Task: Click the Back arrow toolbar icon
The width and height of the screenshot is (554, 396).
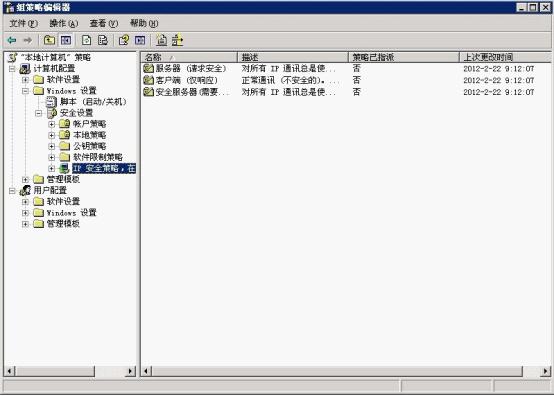Action: 12,40
